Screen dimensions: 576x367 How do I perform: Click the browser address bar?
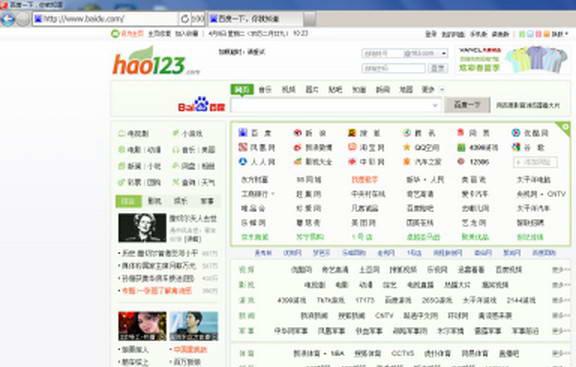point(106,19)
